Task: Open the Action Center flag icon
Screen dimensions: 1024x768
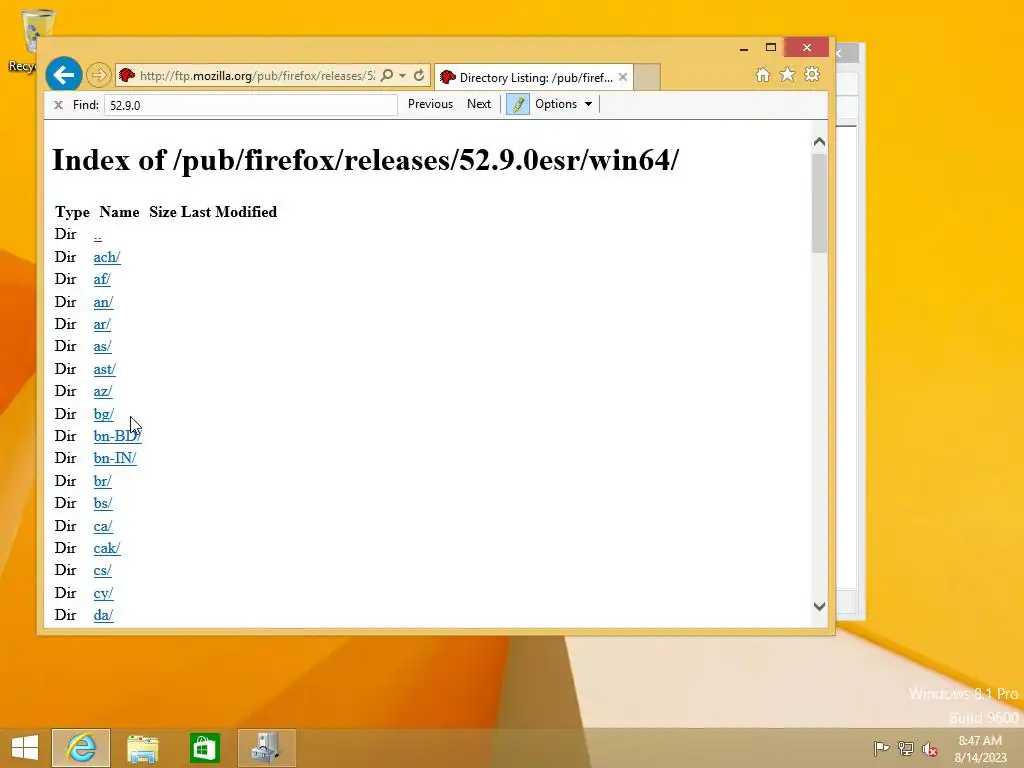Action: 881,748
